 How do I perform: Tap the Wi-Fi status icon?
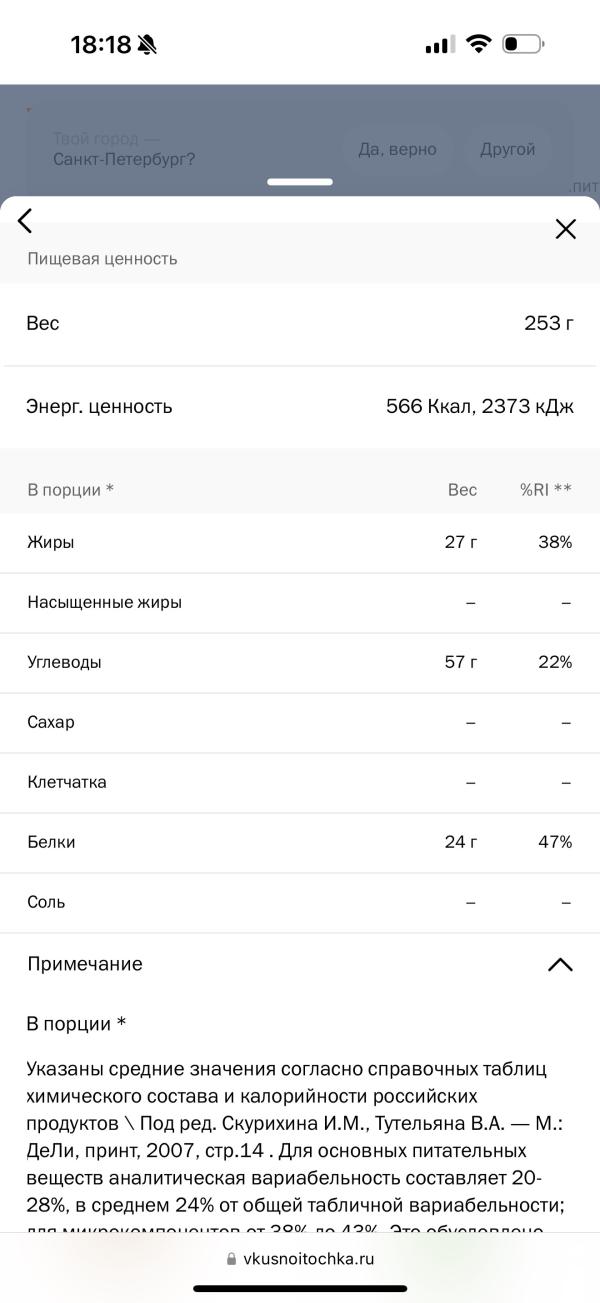coord(479,44)
